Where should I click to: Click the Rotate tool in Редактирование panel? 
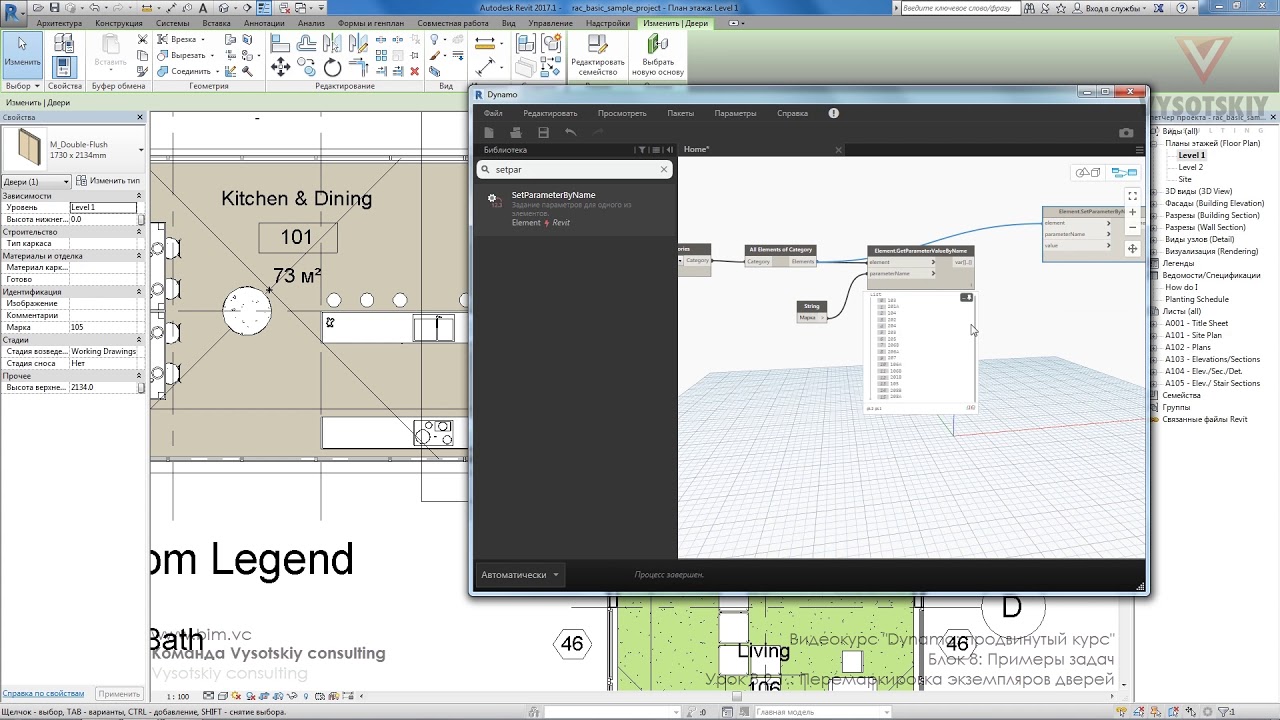pyautogui.click(x=333, y=67)
